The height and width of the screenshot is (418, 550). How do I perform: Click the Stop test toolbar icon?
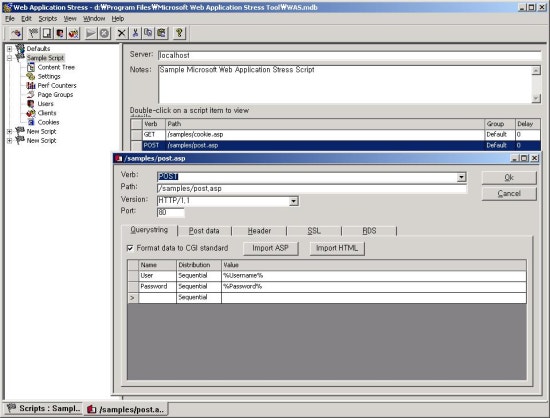[x=104, y=33]
